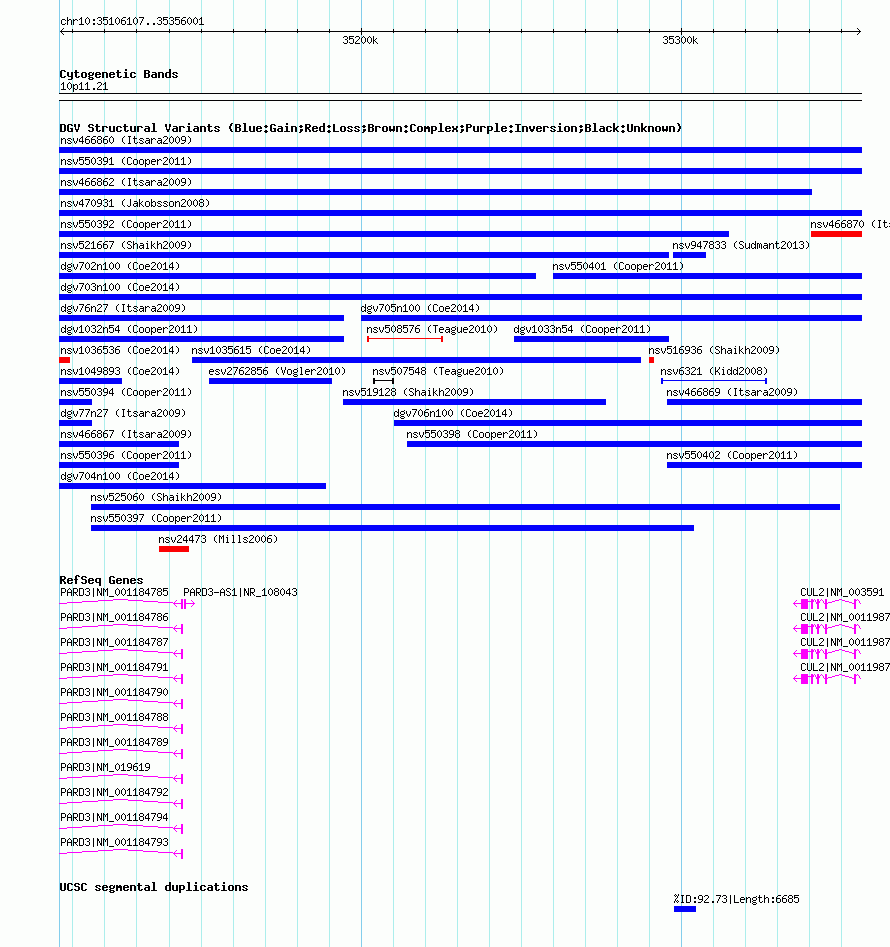Click the PARD3|NM_001184793 transcript label
Screen dimensions: 890x947
(x=114, y=843)
